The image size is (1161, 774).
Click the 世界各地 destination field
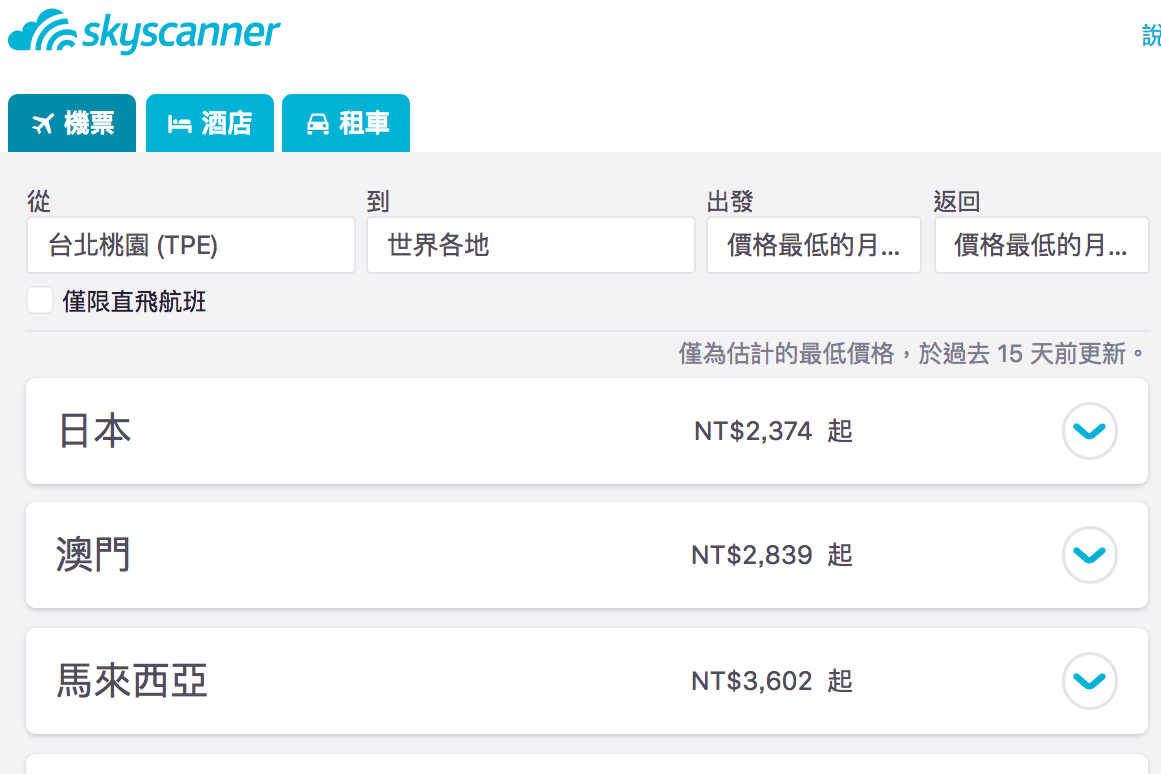click(x=530, y=245)
